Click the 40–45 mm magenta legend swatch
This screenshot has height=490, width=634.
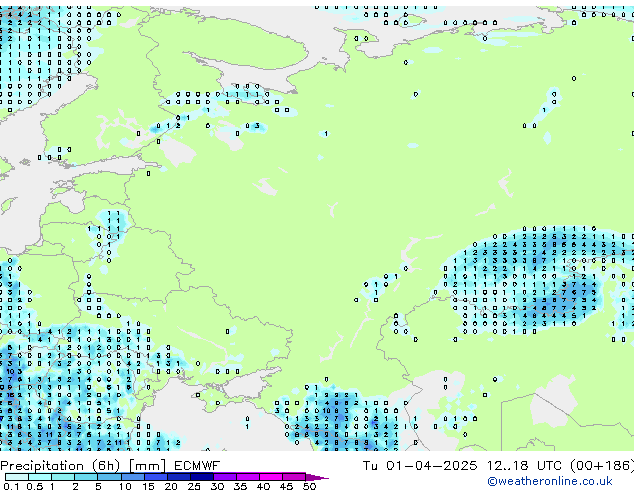(x=271, y=477)
